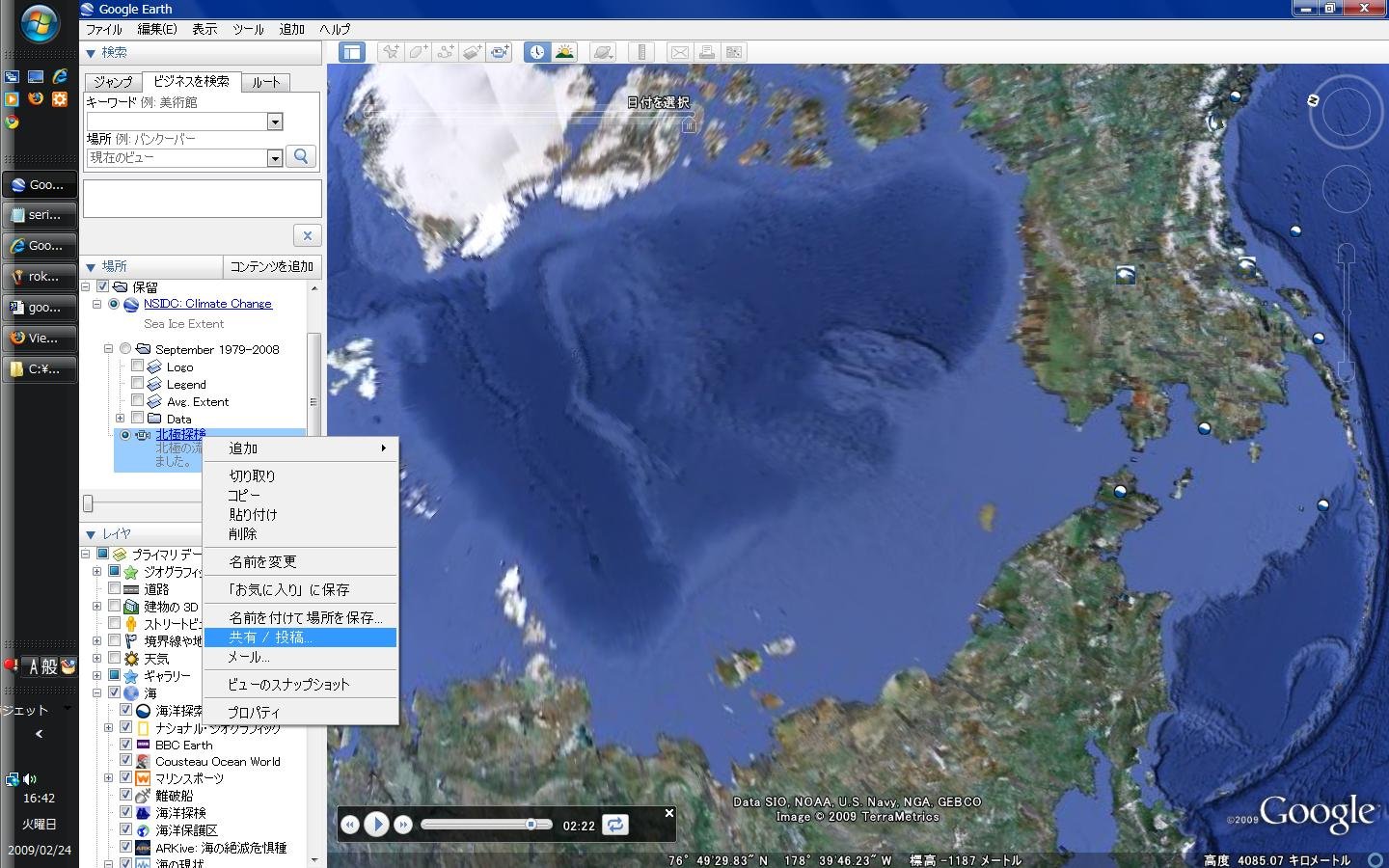Click the 天気 weather sun icon
1389x868 pixels.
[x=131, y=659]
